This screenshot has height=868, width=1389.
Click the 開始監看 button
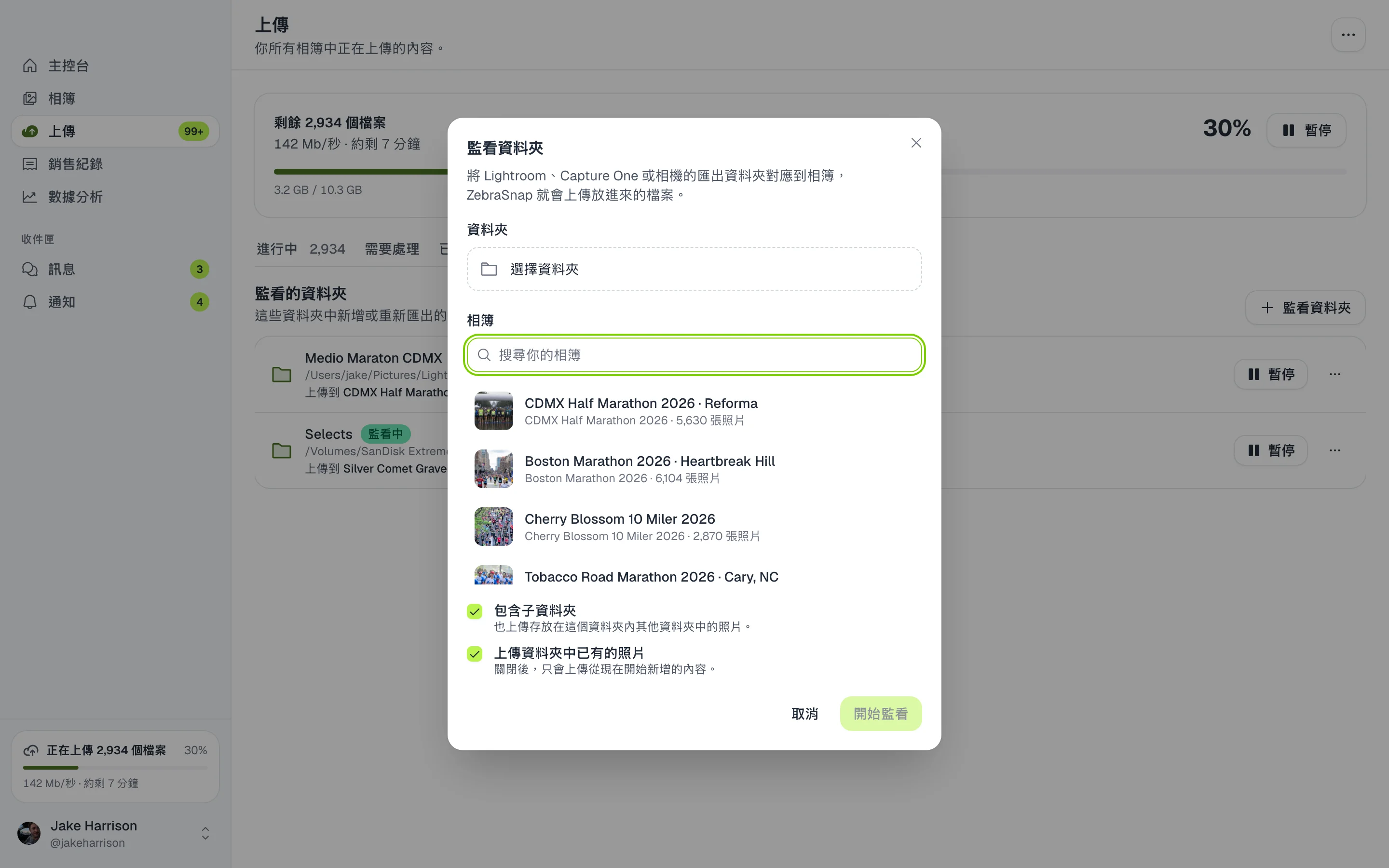[881, 714]
